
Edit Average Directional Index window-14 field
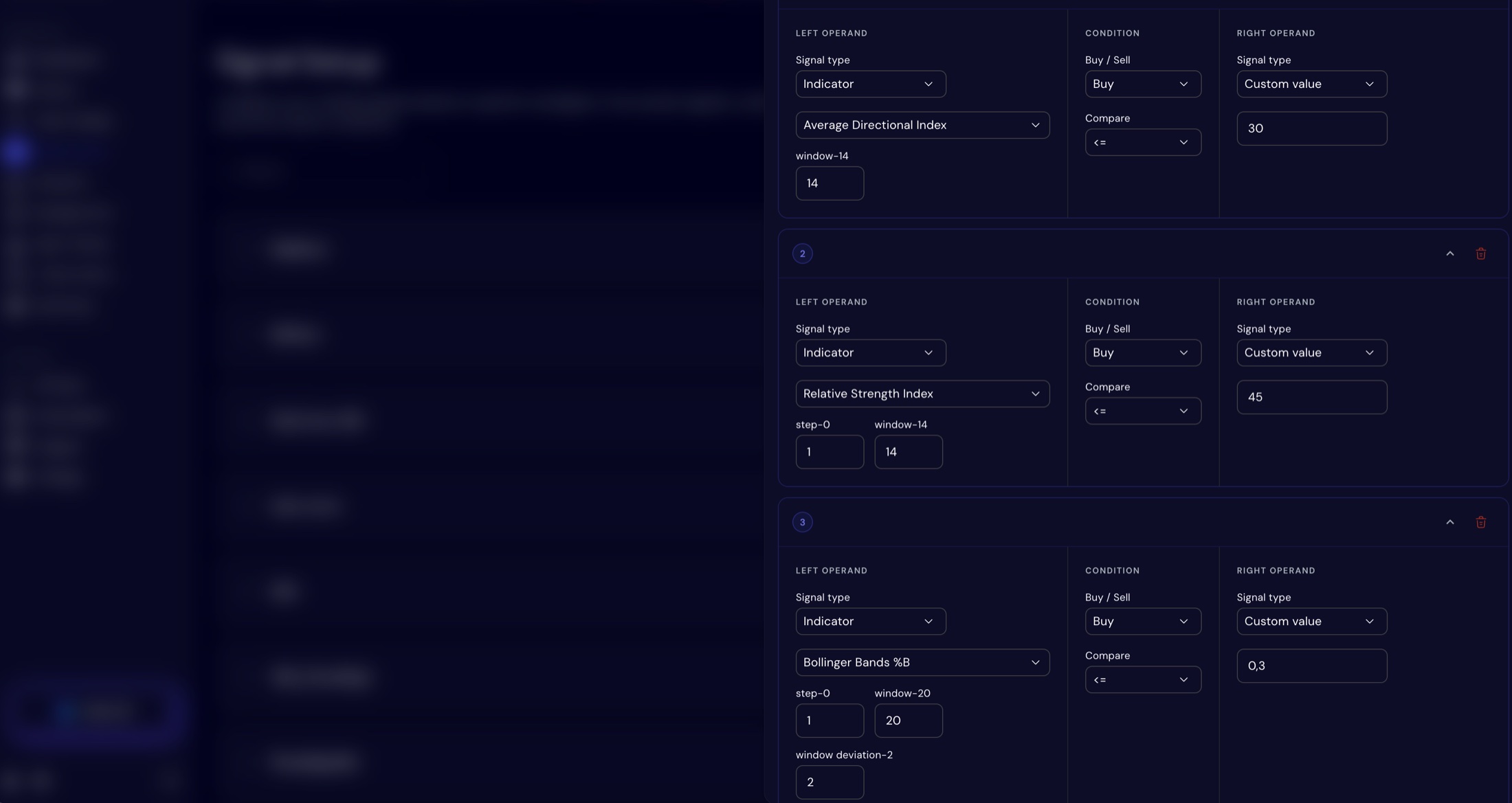(x=830, y=183)
